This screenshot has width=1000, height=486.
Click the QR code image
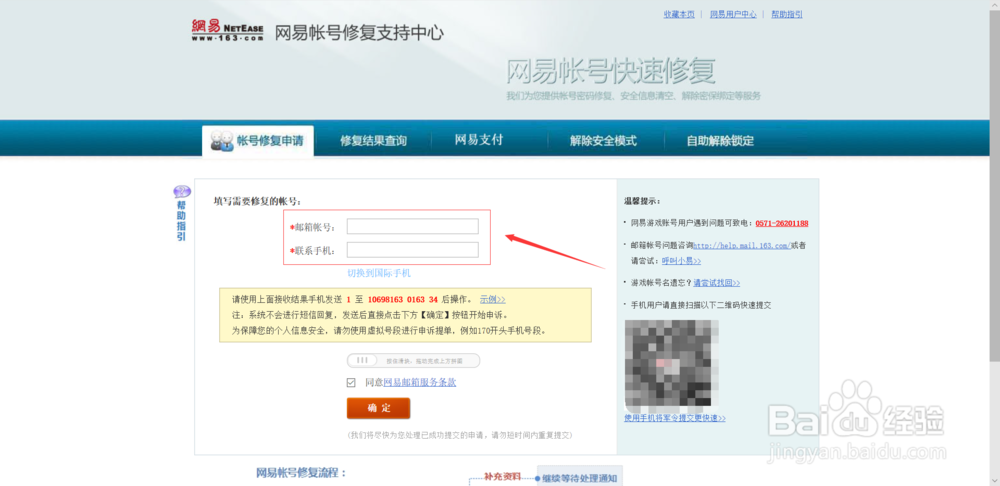tap(672, 365)
